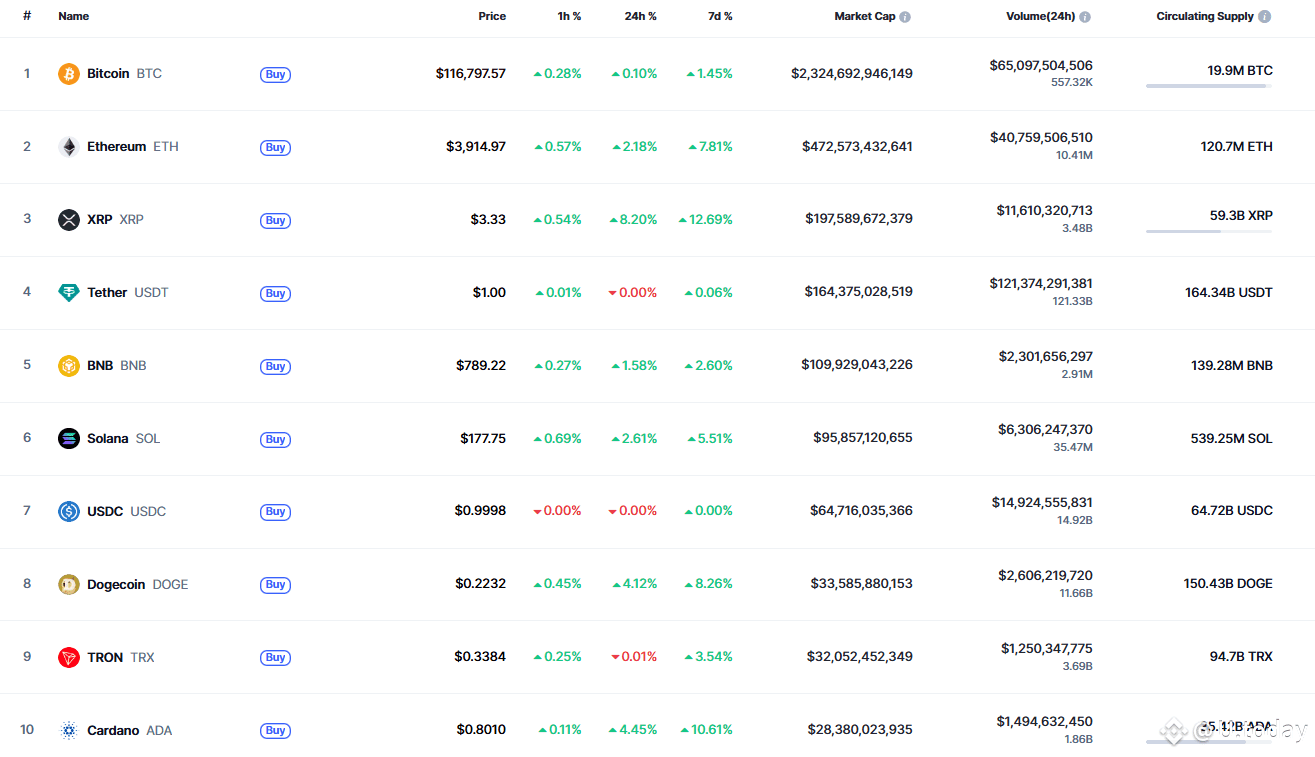
Task: Click Tether volume $121,374,291,381
Action: click(x=1041, y=284)
